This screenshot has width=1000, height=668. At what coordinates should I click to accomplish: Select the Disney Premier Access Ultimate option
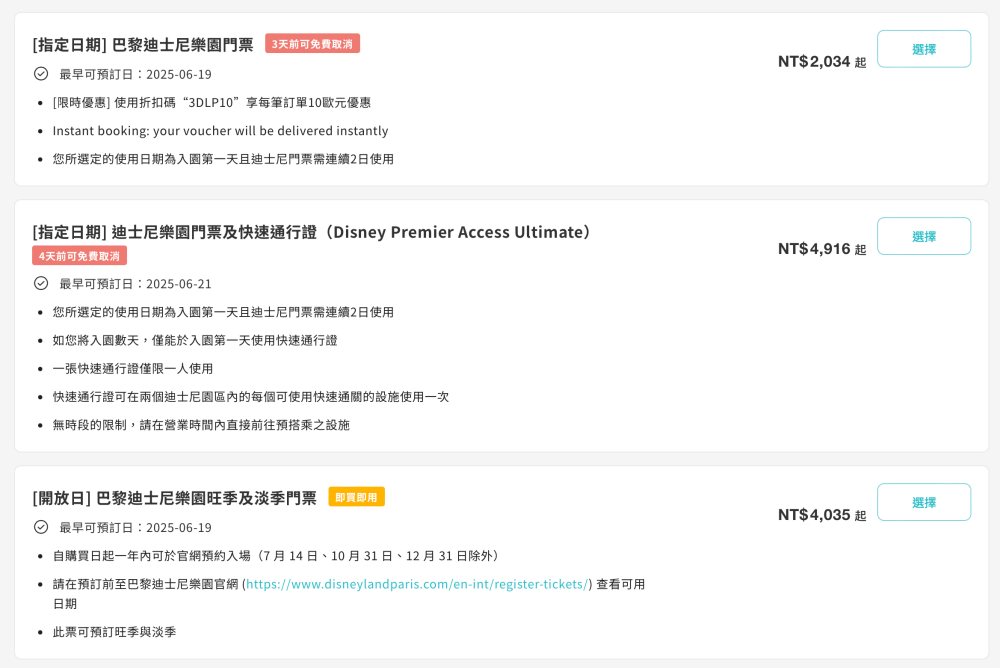pyautogui.click(x=923, y=236)
